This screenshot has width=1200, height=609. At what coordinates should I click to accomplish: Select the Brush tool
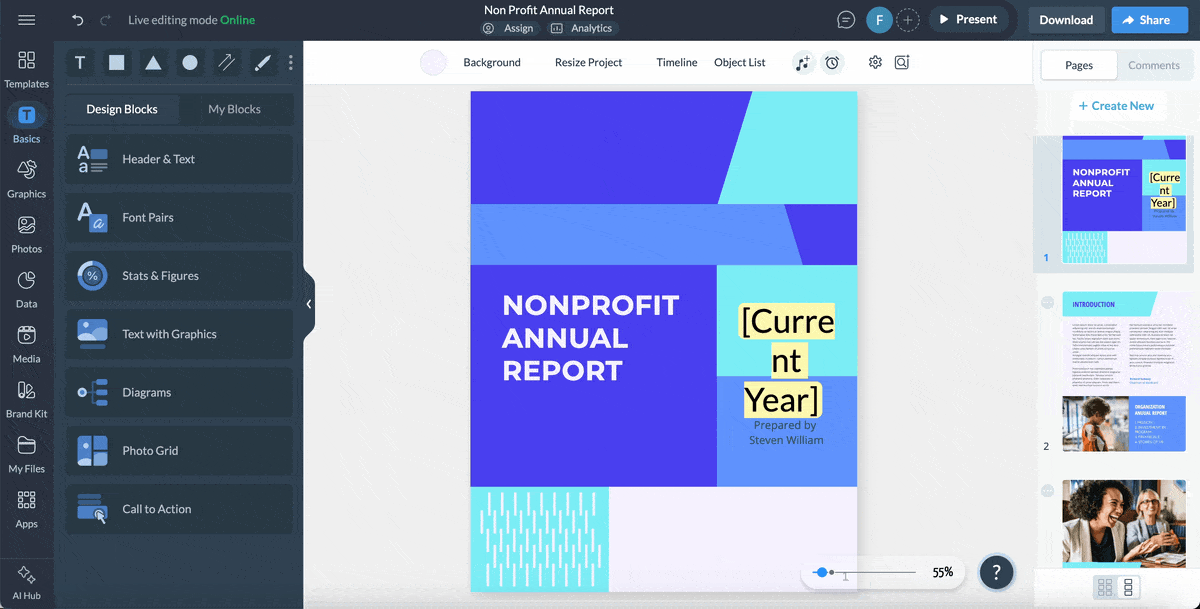coord(262,62)
